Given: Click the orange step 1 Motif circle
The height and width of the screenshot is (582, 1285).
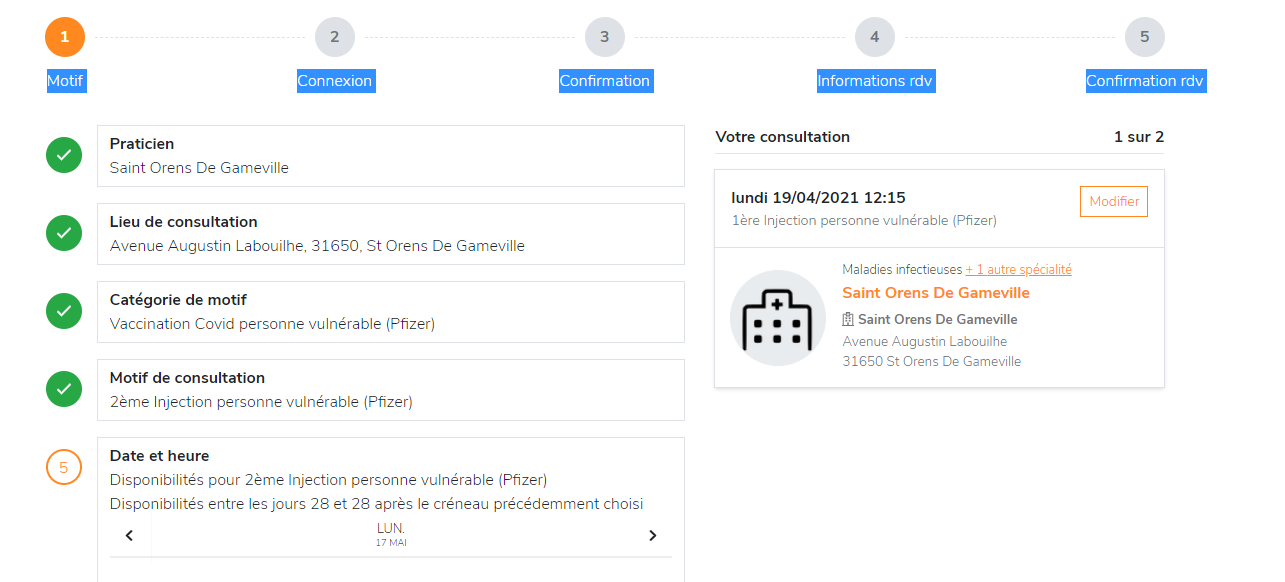Looking at the screenshot, I should 65,37.
